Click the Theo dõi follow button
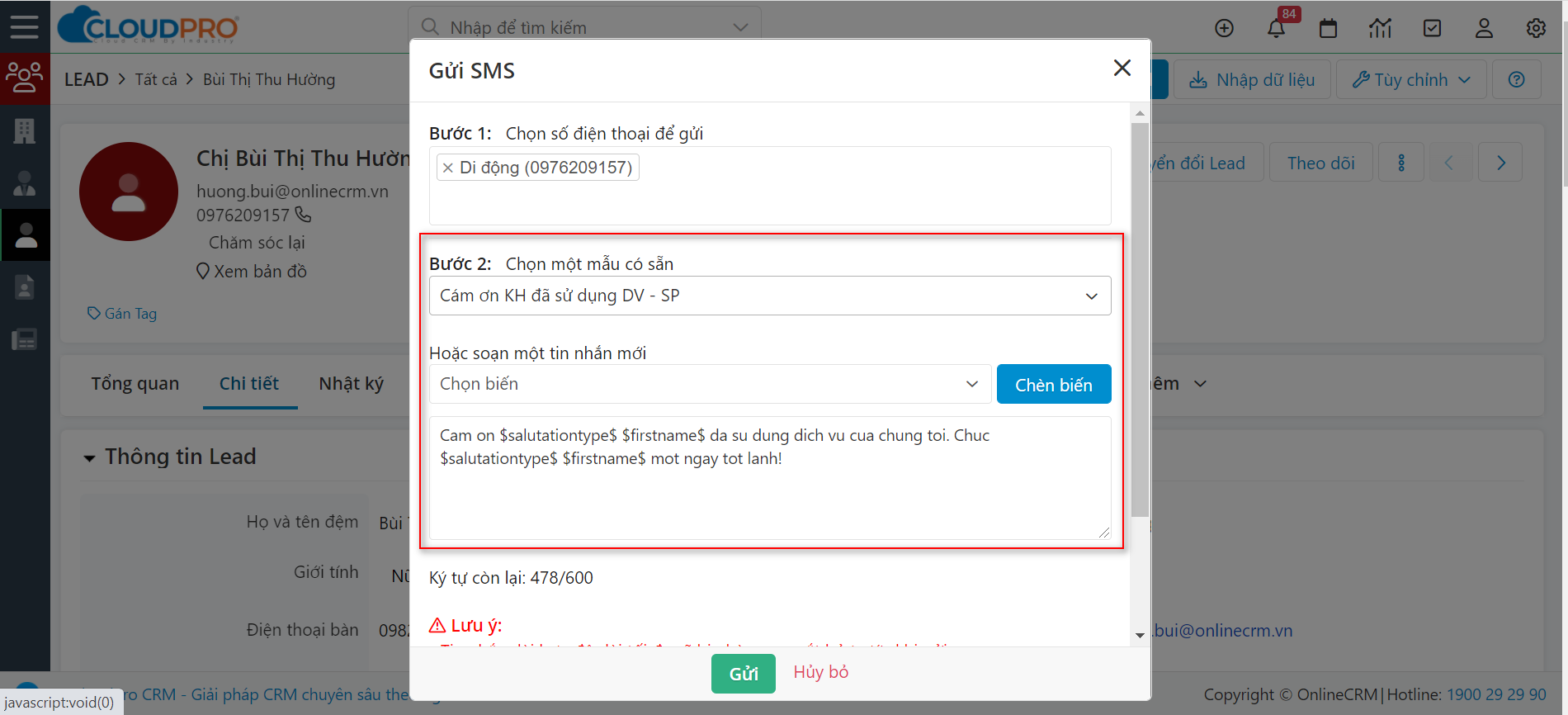1568x715 pixels. click(1321, 163)
